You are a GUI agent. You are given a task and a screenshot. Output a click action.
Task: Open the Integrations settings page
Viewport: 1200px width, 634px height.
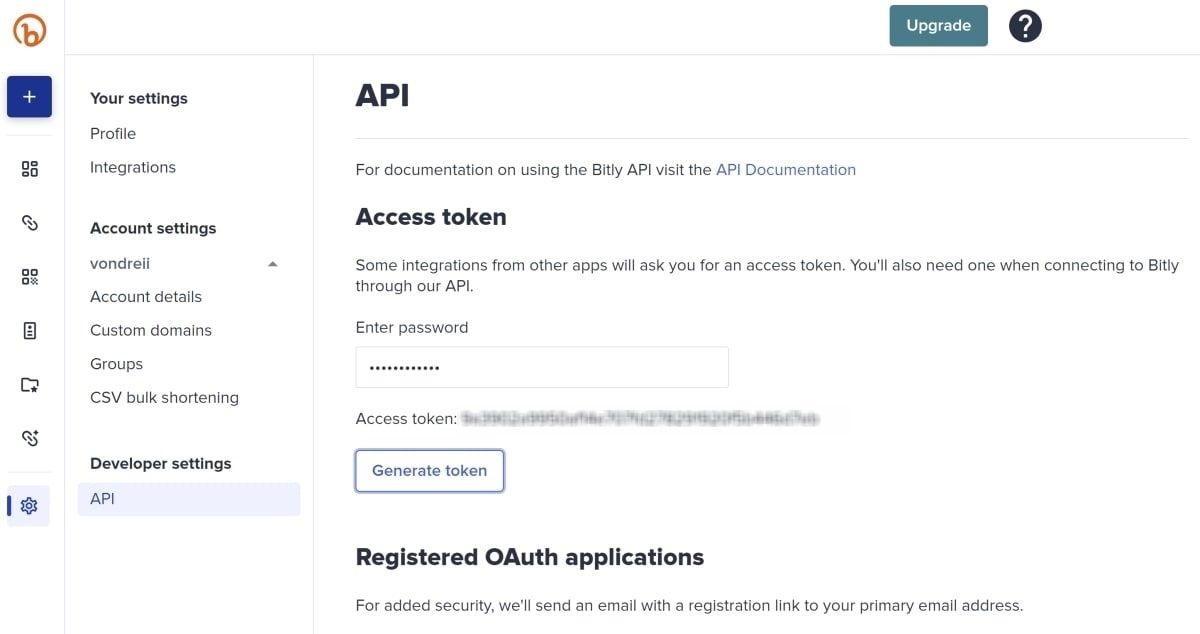click(x=133, y=167)
